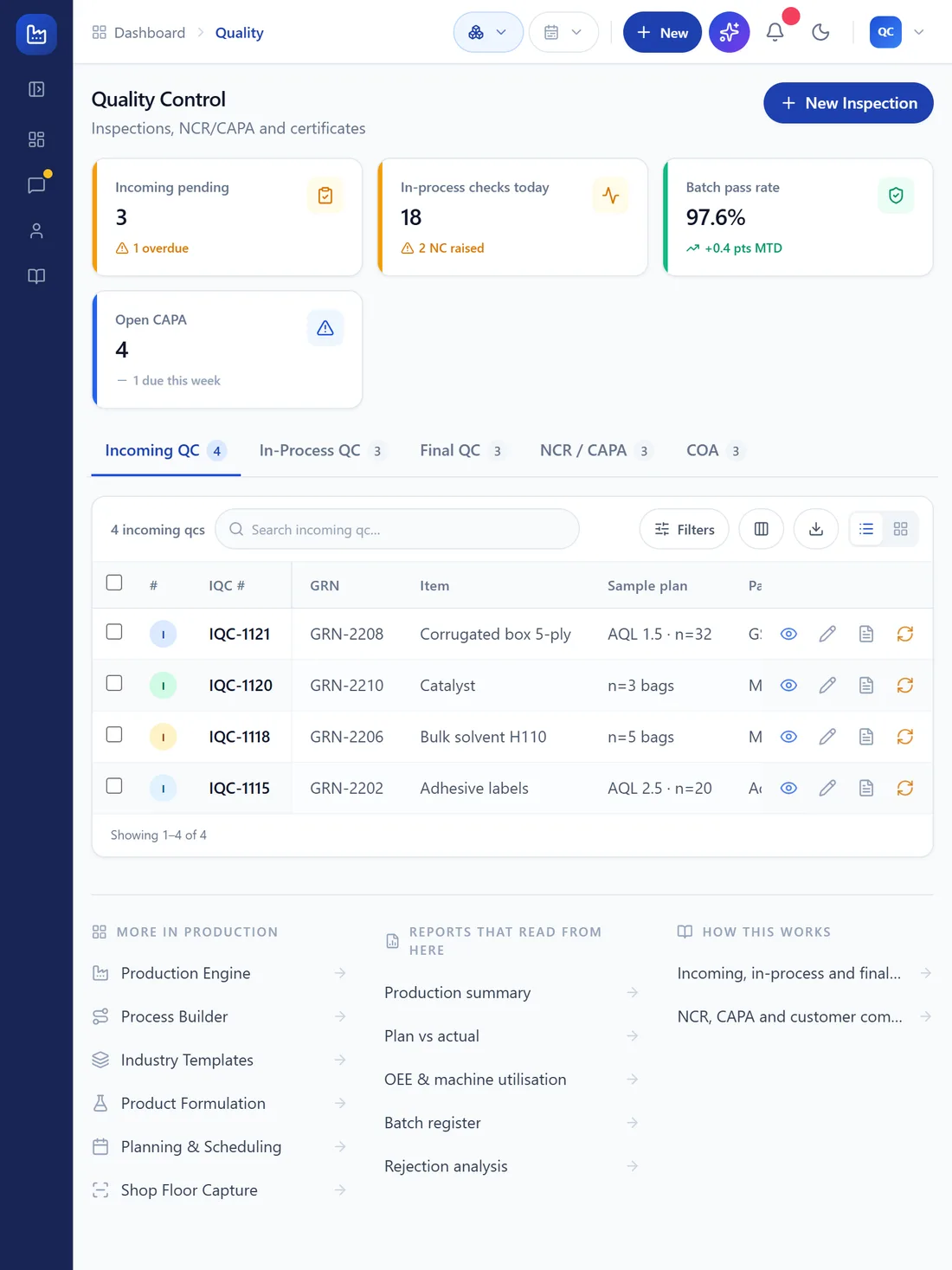
Task: Open the chat messages sidebar icon
Action: (x=36, y=185)
